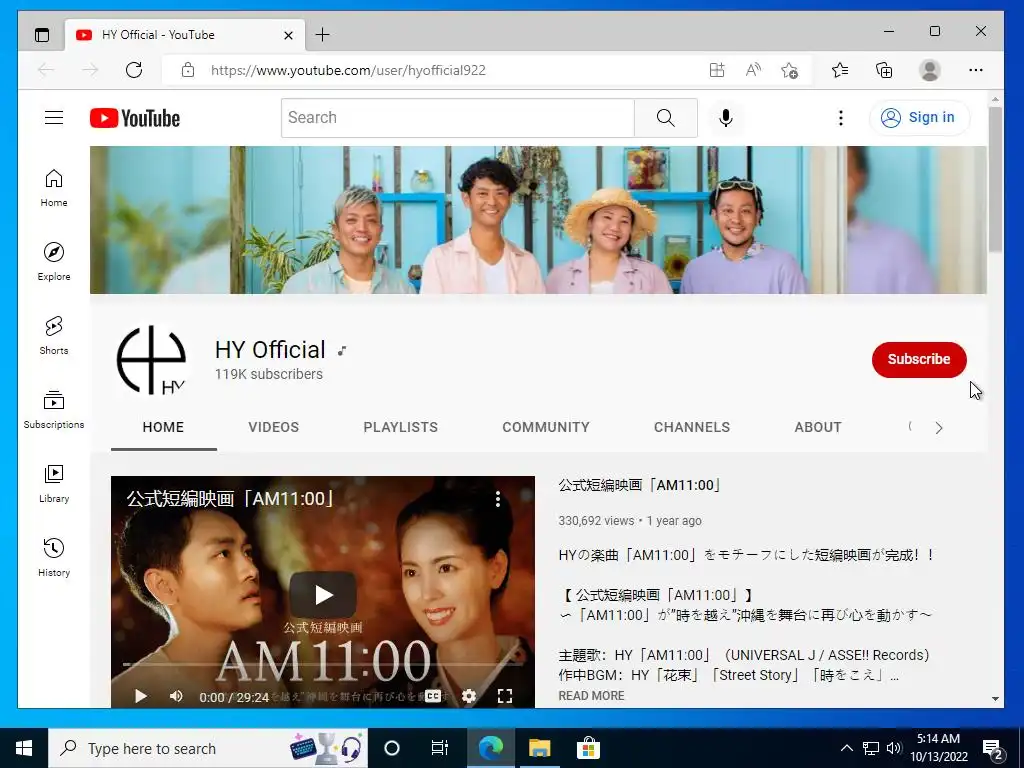This screenshot has height=768, width=1024.
Task: Turn on Read aloud in Edge
Action: pos(753,70)
